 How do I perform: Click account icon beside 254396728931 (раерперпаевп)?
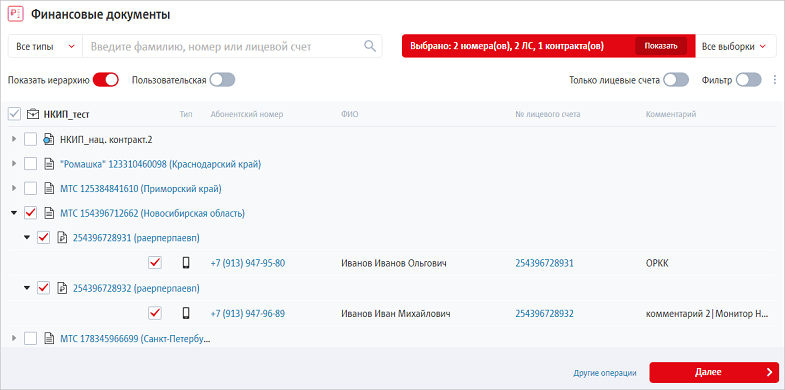click(x=62, y=238)
